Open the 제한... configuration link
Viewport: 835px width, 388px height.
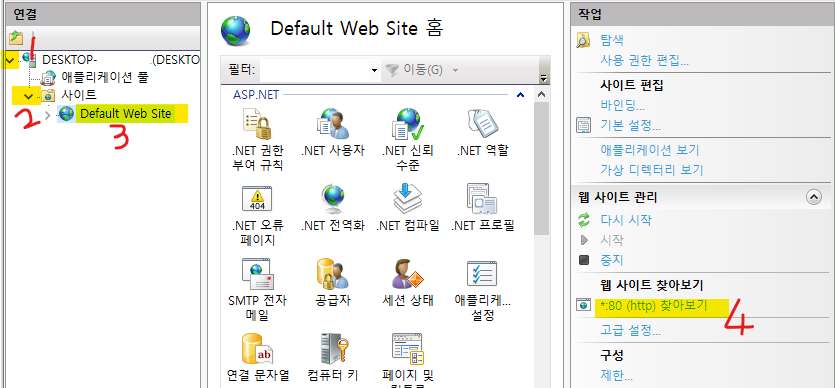click(x=616, y=376)
